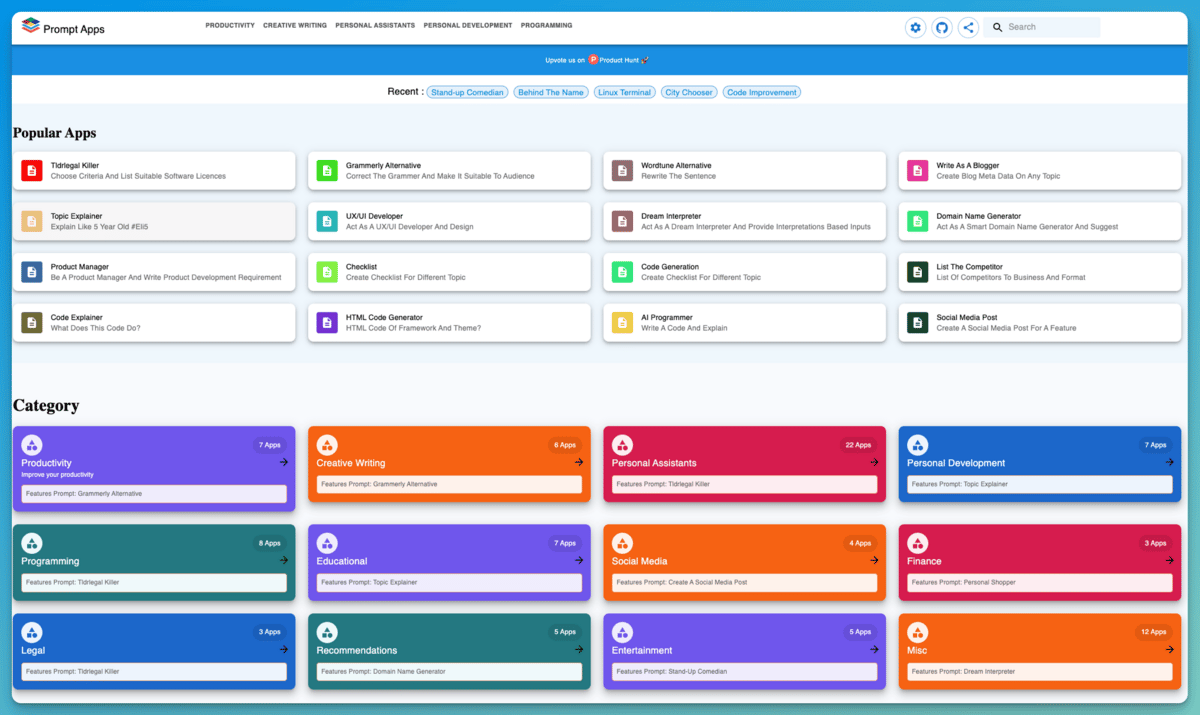The image size is (1200, 715).
Task: Click the purple HTML Code Generator icon
Action: [x=327, y=322]
